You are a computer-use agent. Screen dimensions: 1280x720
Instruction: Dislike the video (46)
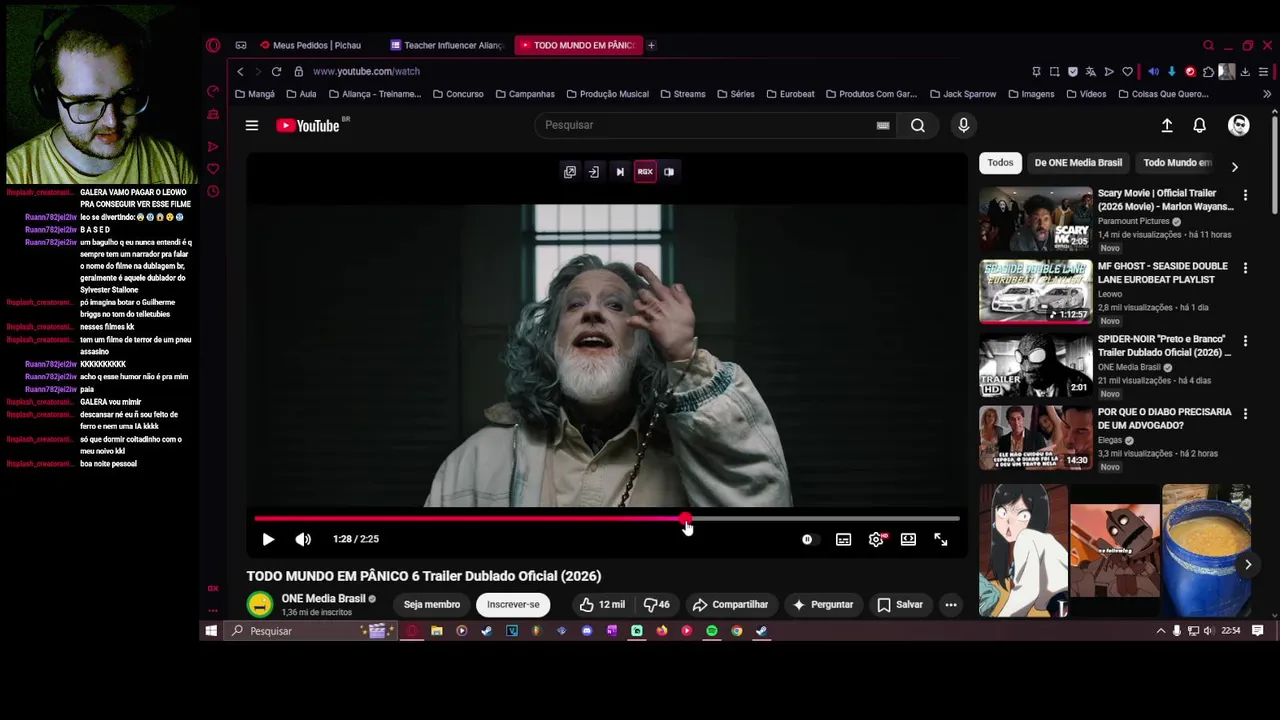(656, 604)
